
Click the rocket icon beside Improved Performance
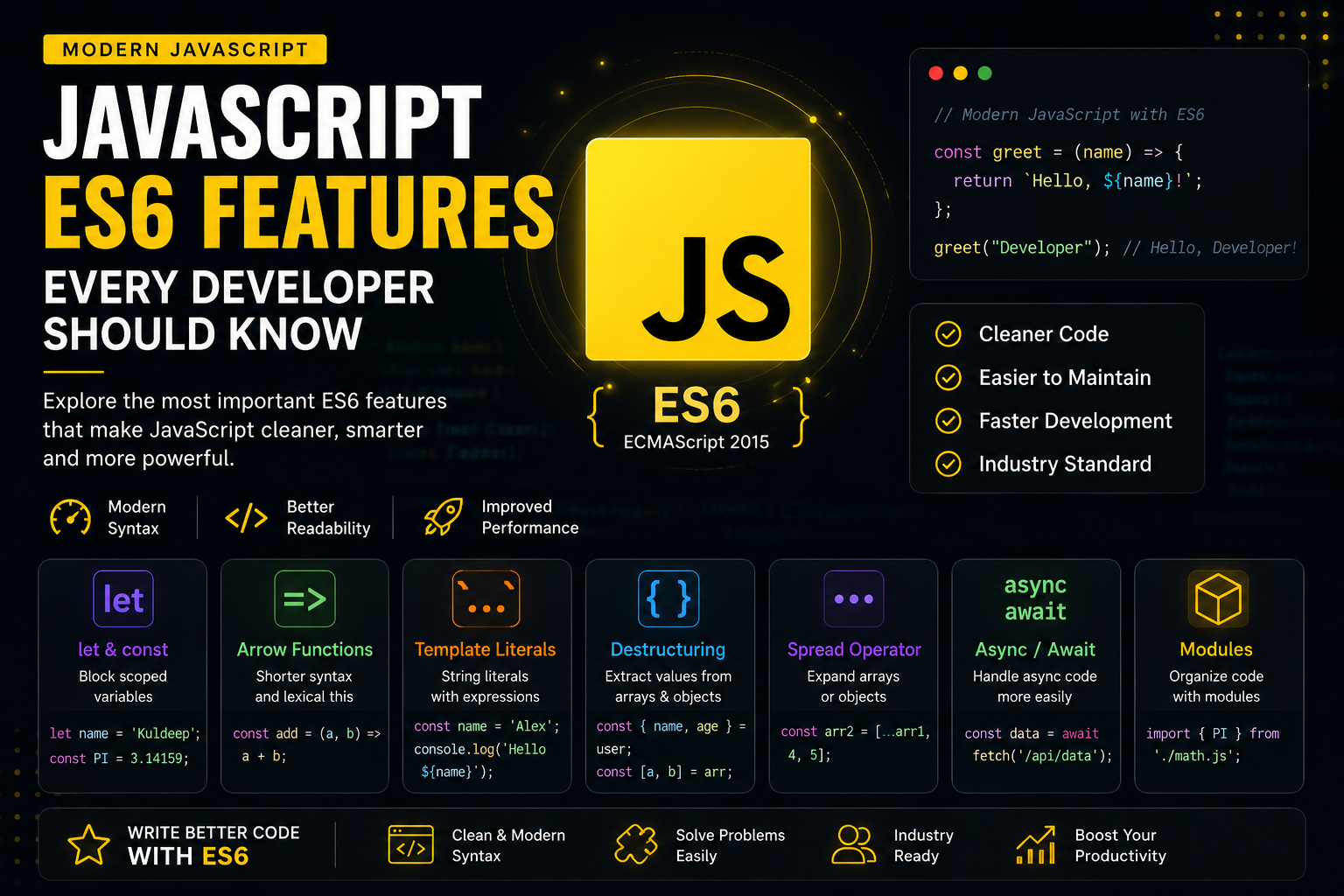[443, 517]
